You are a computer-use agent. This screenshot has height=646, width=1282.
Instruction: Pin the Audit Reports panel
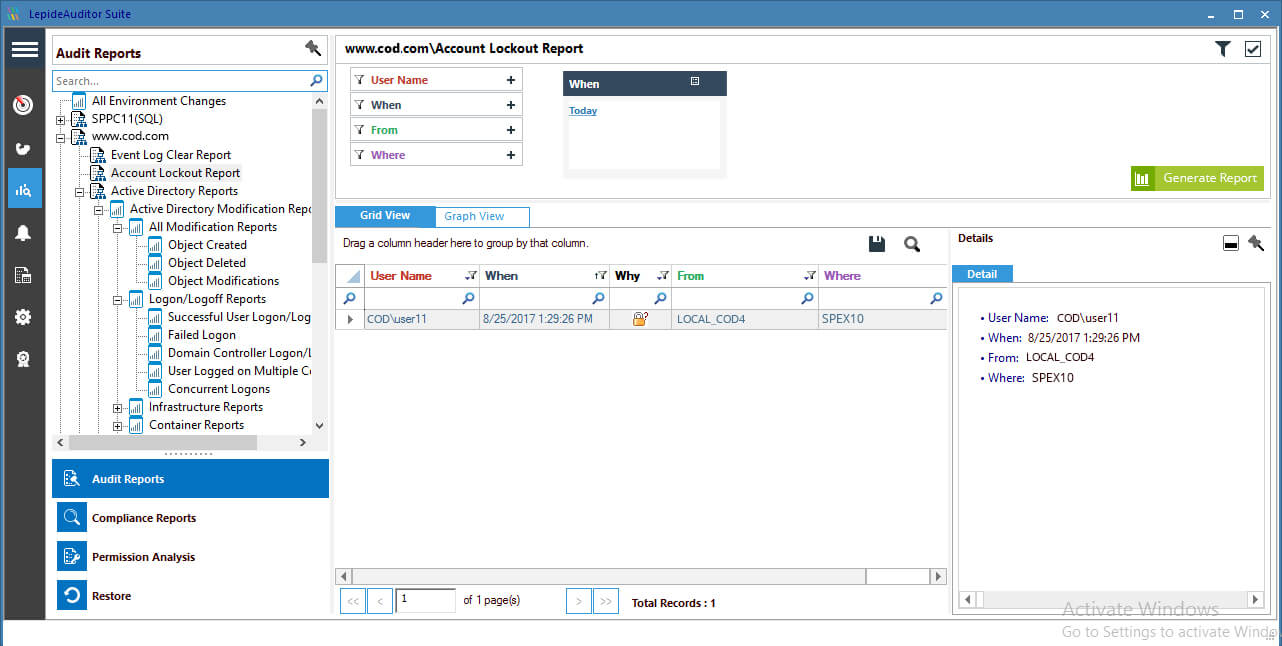pos(313,48)
